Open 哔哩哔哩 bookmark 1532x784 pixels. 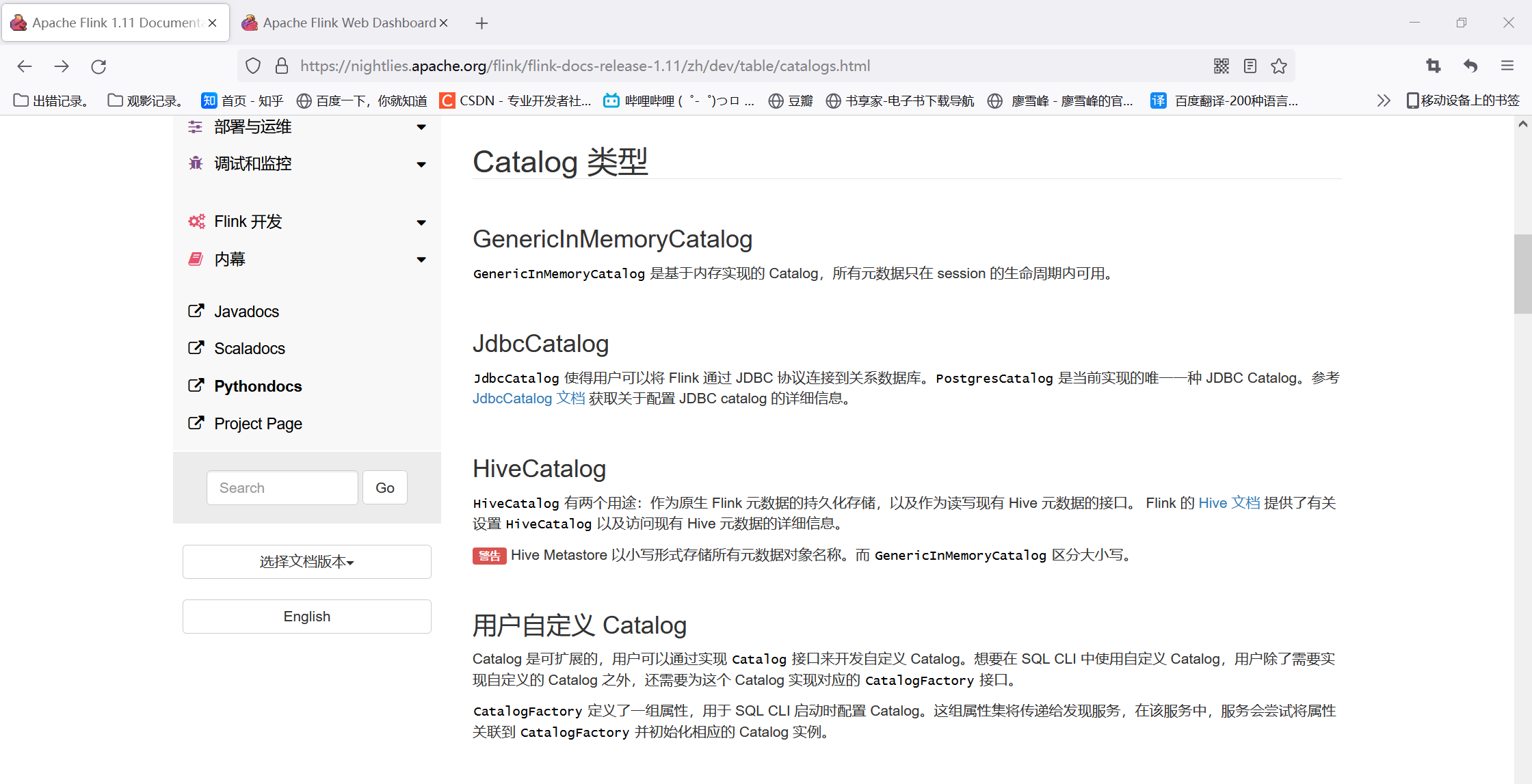click(679, 101)
